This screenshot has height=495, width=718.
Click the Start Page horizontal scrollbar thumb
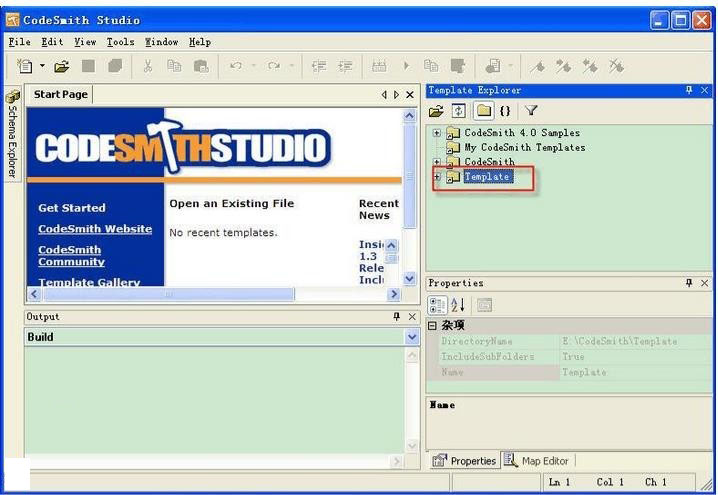coord(169,294)
